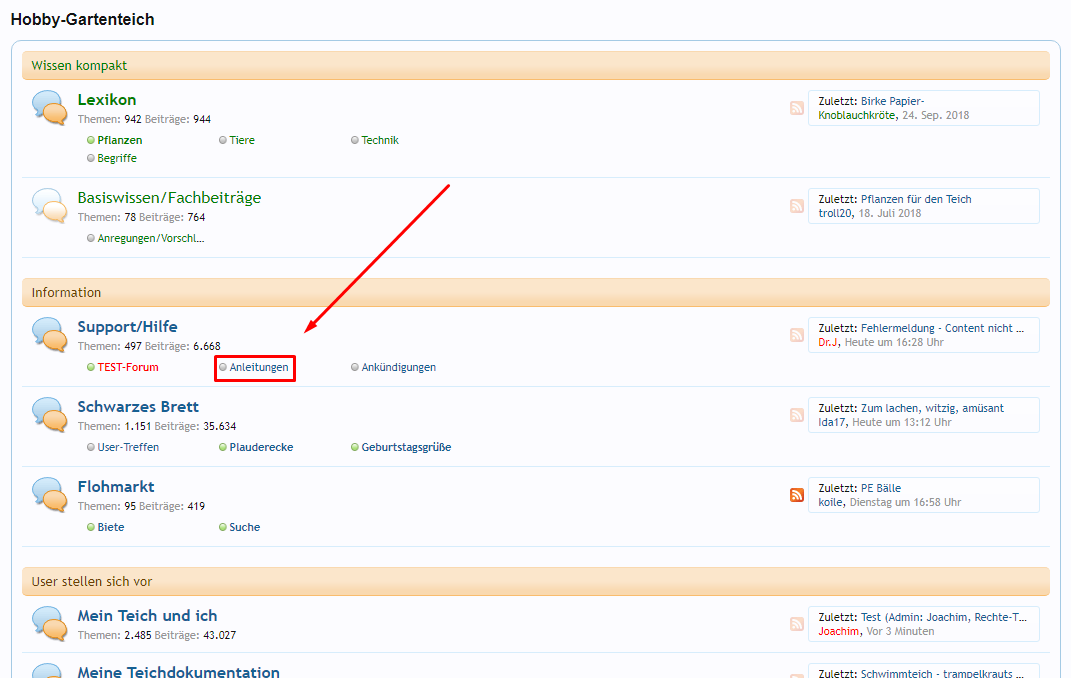Visit the User-Treffen subforum
This screenshot has height=678, width=1071.
[128, 447]
